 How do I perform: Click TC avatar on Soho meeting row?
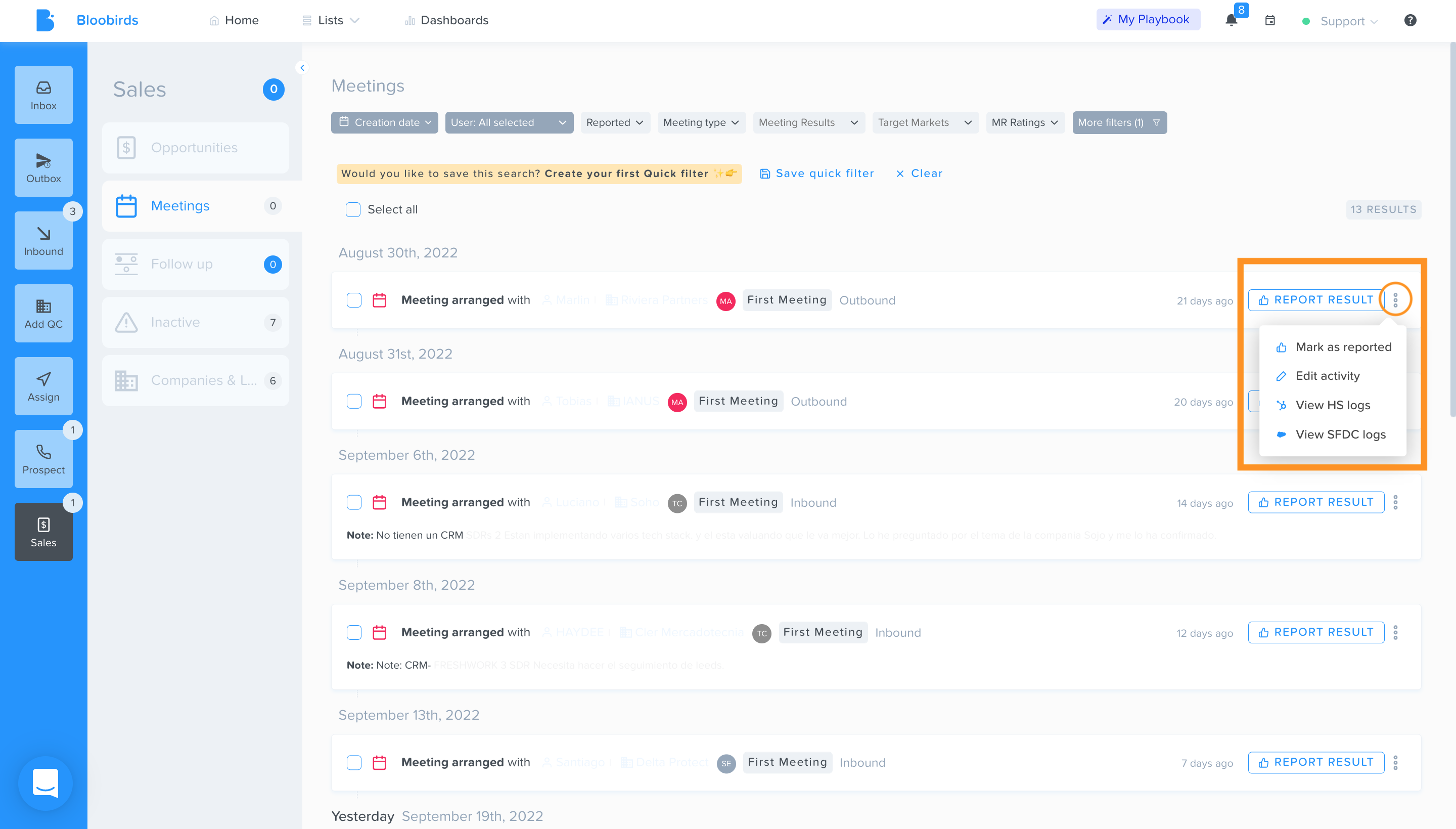[x=677, y=503]
